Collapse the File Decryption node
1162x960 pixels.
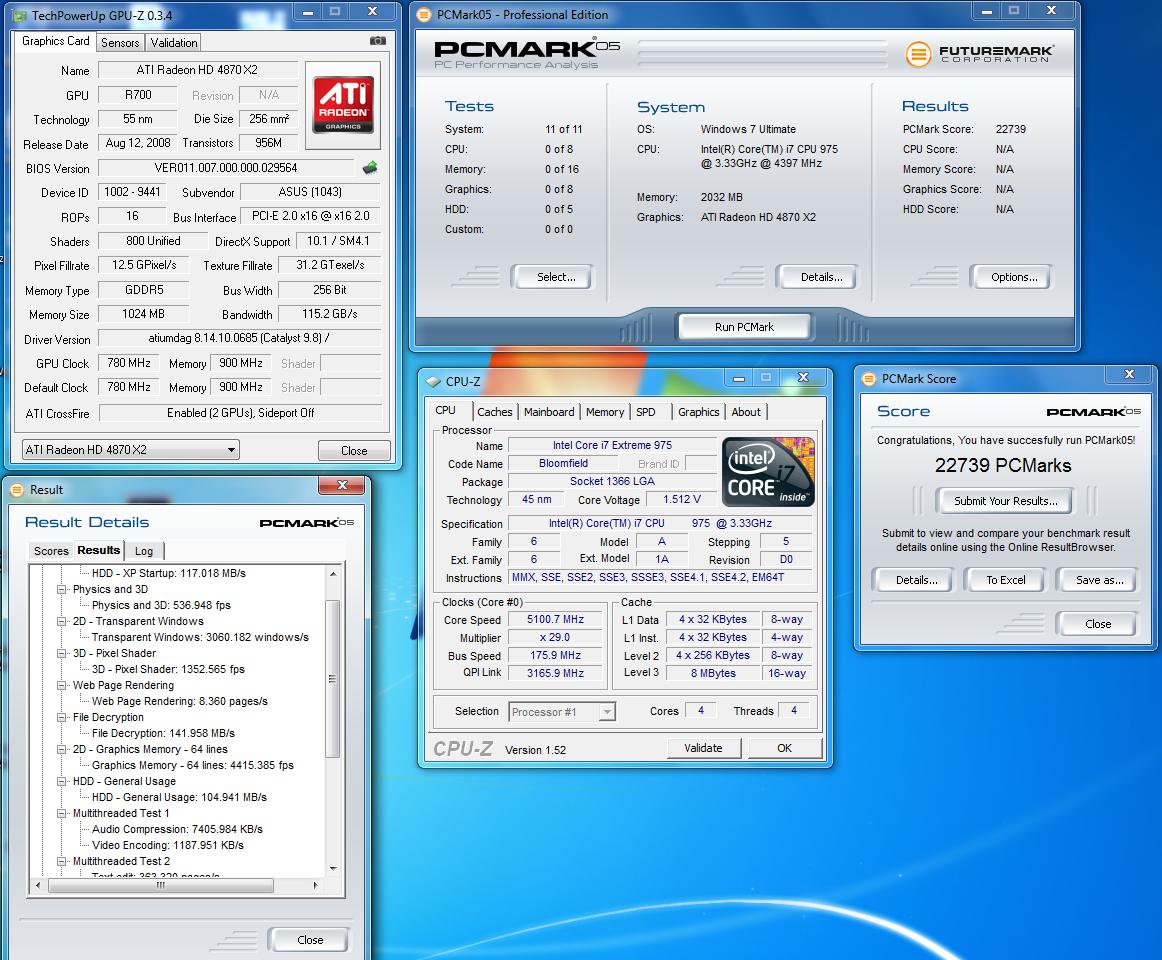coord(62,717)
